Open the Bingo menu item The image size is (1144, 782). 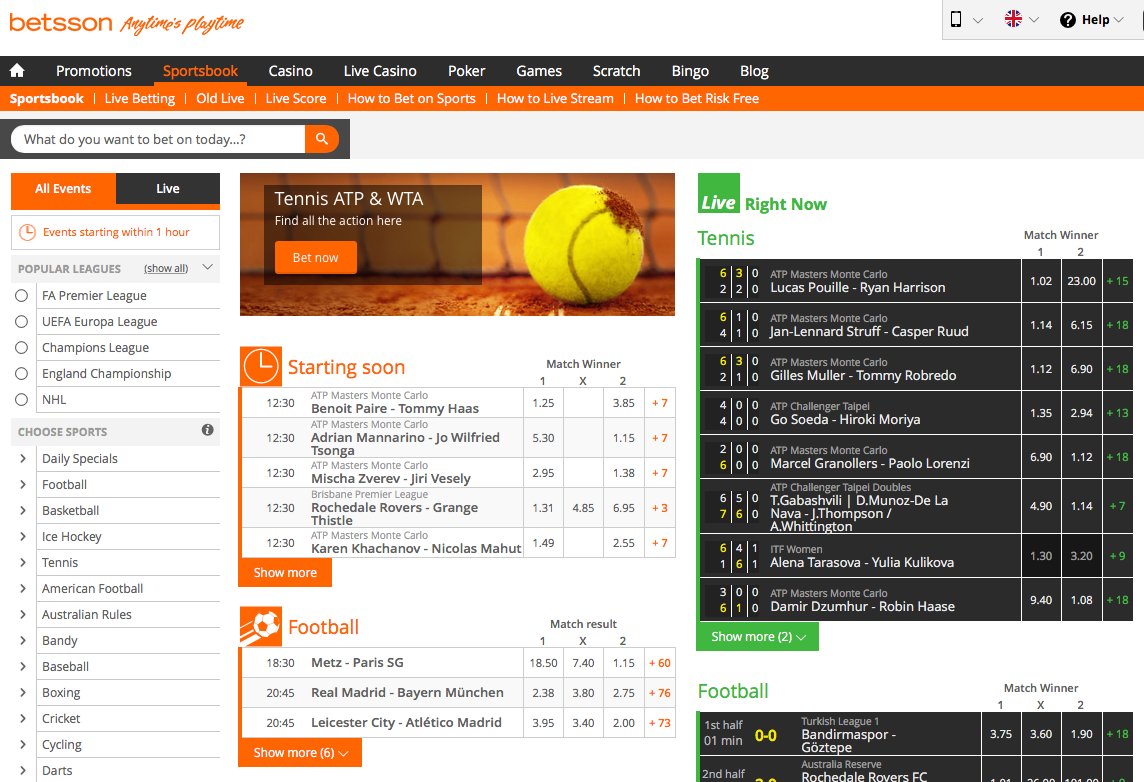pyautogui.click(x=690, y=71)
